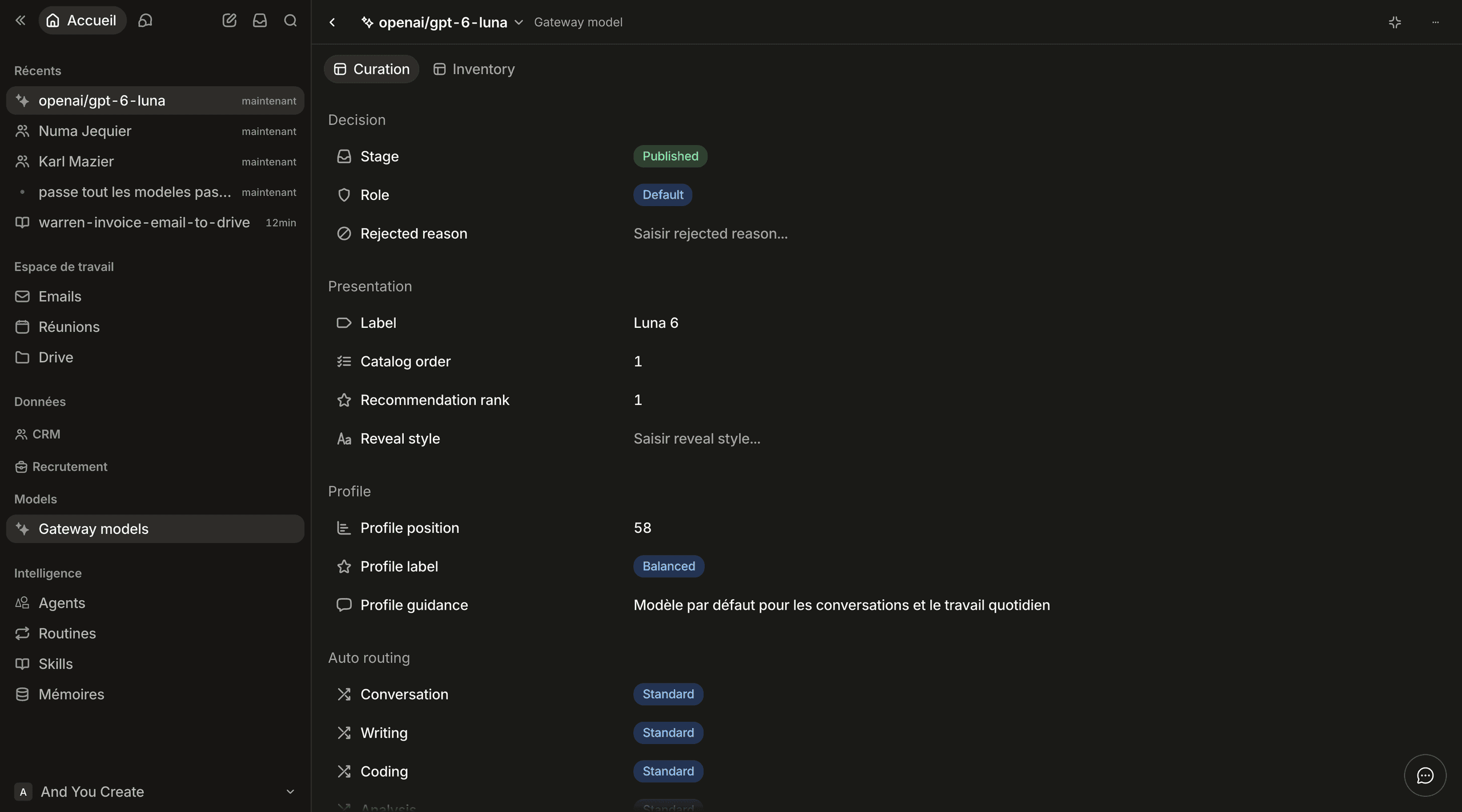Switch to the Curation tab
This screenshot has height=812, width=1462.
pos(371,69)
